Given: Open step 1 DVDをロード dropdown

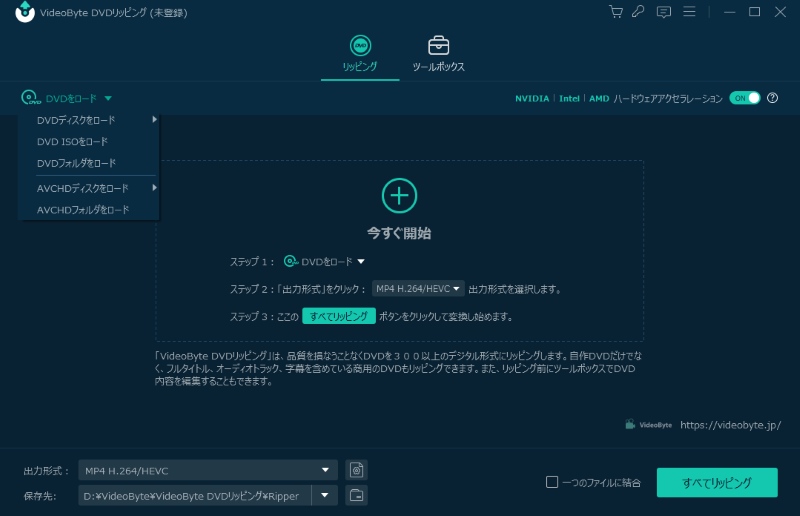Looking at the screenshot, I should 324,261.
